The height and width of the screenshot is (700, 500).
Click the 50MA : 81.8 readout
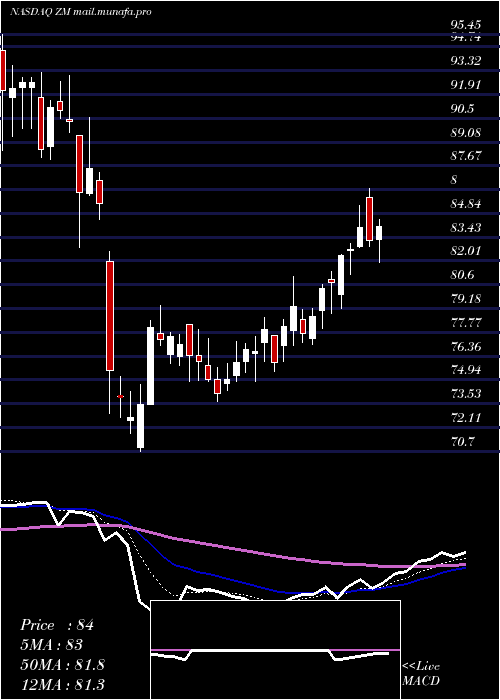click(62, 665)
